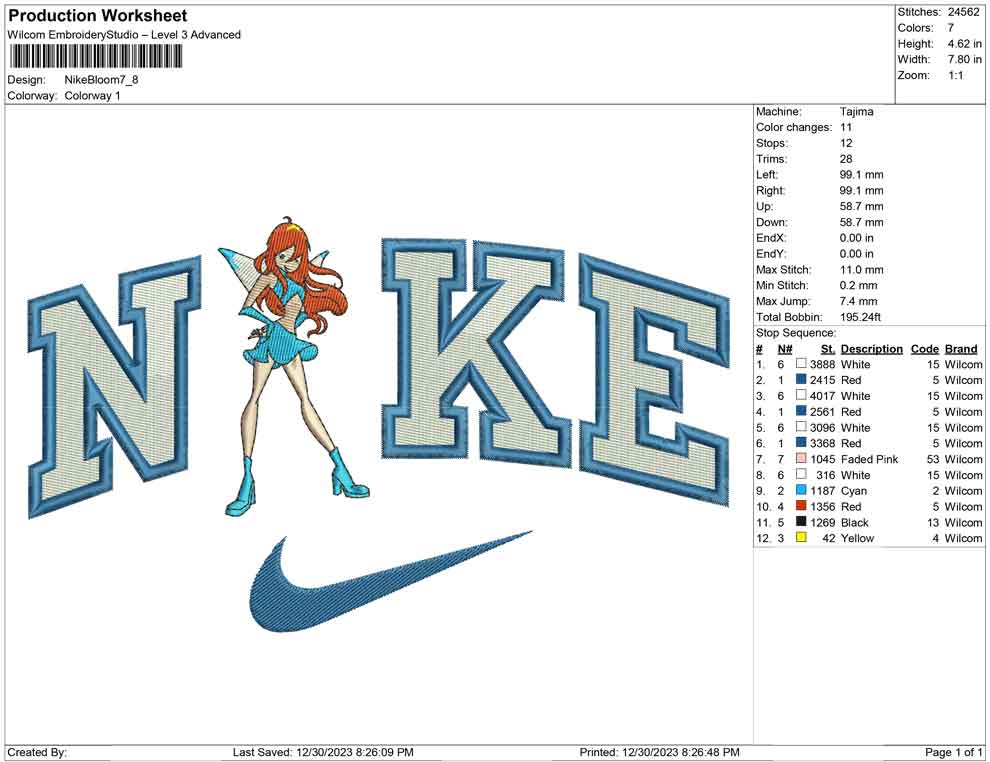
Task: Click the Left value 99.1 mm
Action: (861, 175)
